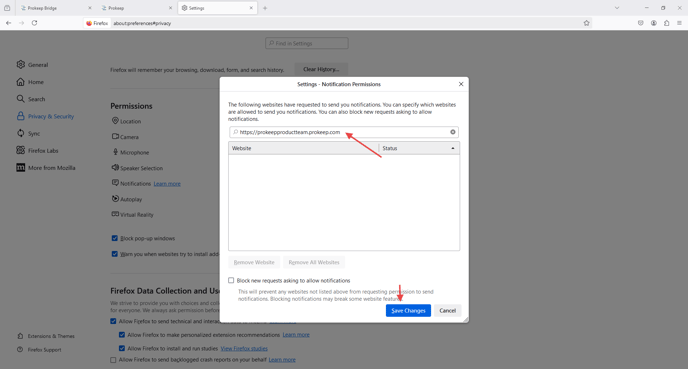Open the Search settings category
The width and height of the screenshot is (688, 369).
(x=31, y=99)
